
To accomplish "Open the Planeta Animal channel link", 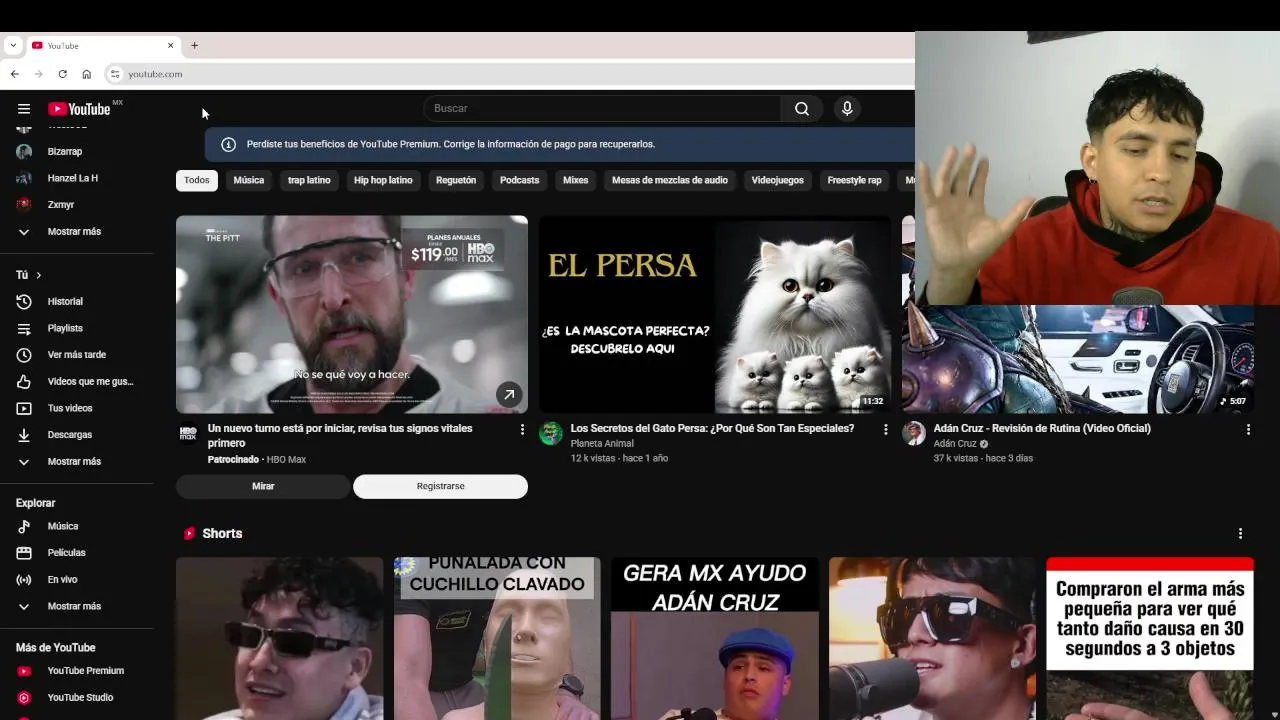I will pos(602,443).
